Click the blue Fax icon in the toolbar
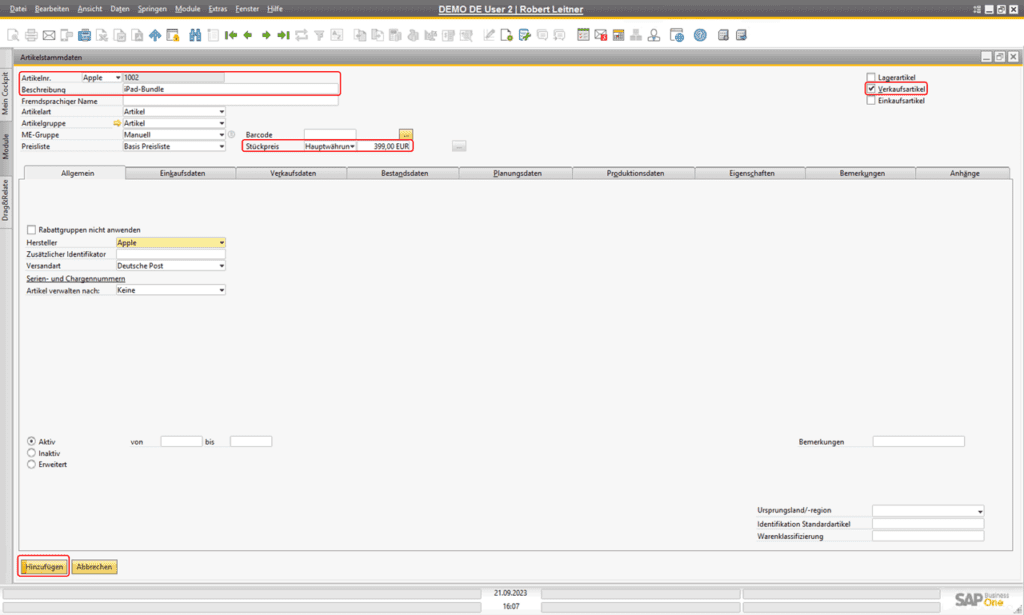Screen dimensions: 1024x615 (x=84, y=35)
